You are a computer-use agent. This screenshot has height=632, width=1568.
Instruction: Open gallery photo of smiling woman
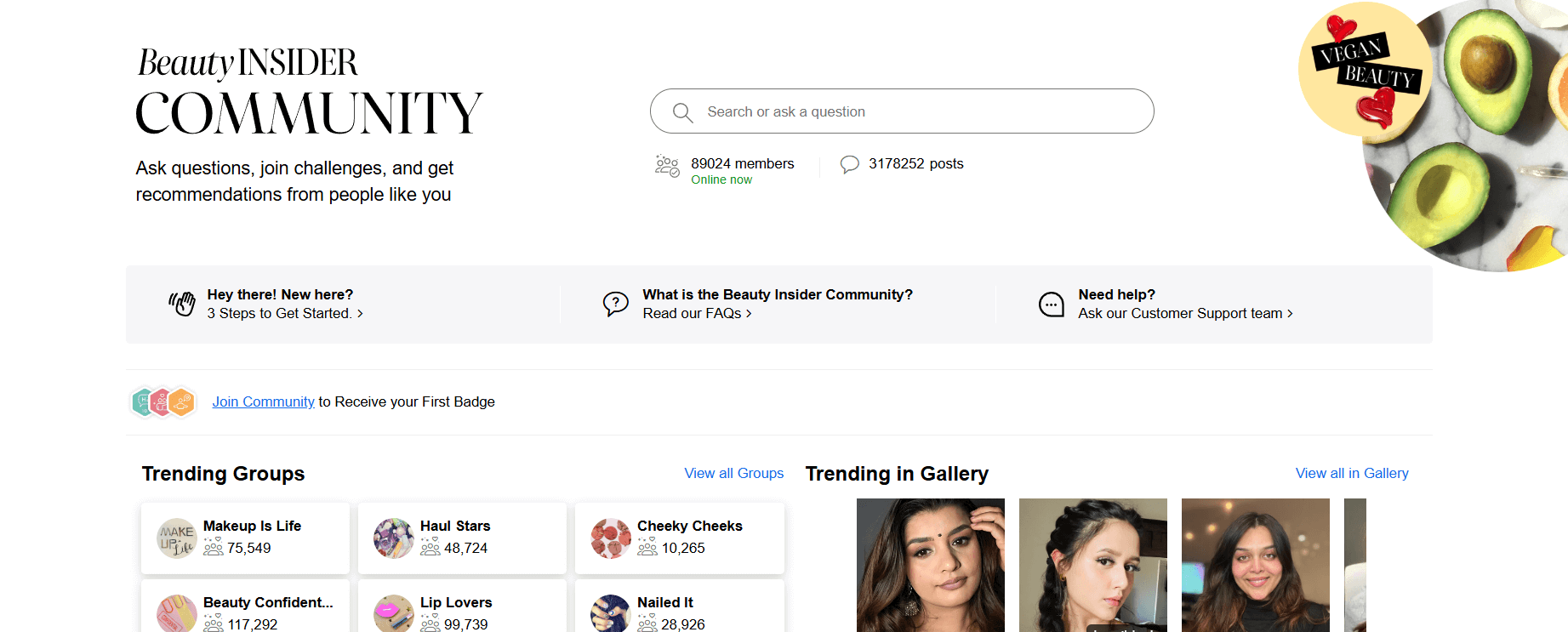coord(1256,565)
